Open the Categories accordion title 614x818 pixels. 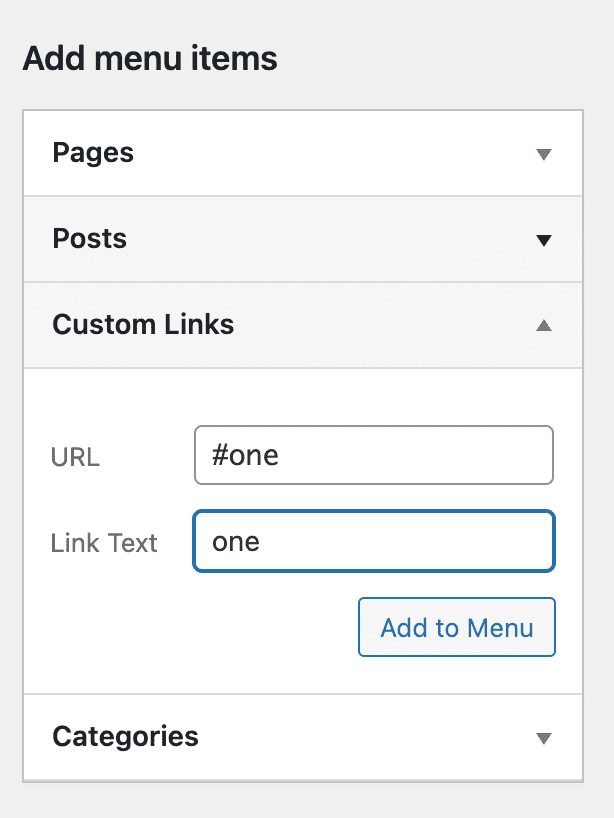tap(125, 737)
